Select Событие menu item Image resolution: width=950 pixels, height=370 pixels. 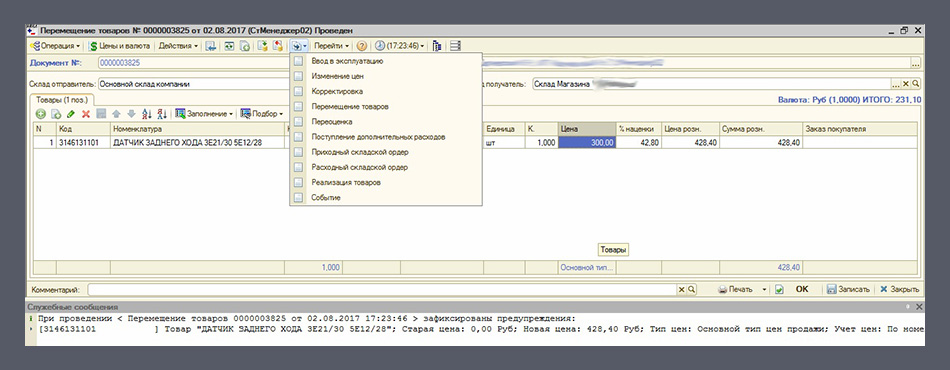click(x=386, y=197)
